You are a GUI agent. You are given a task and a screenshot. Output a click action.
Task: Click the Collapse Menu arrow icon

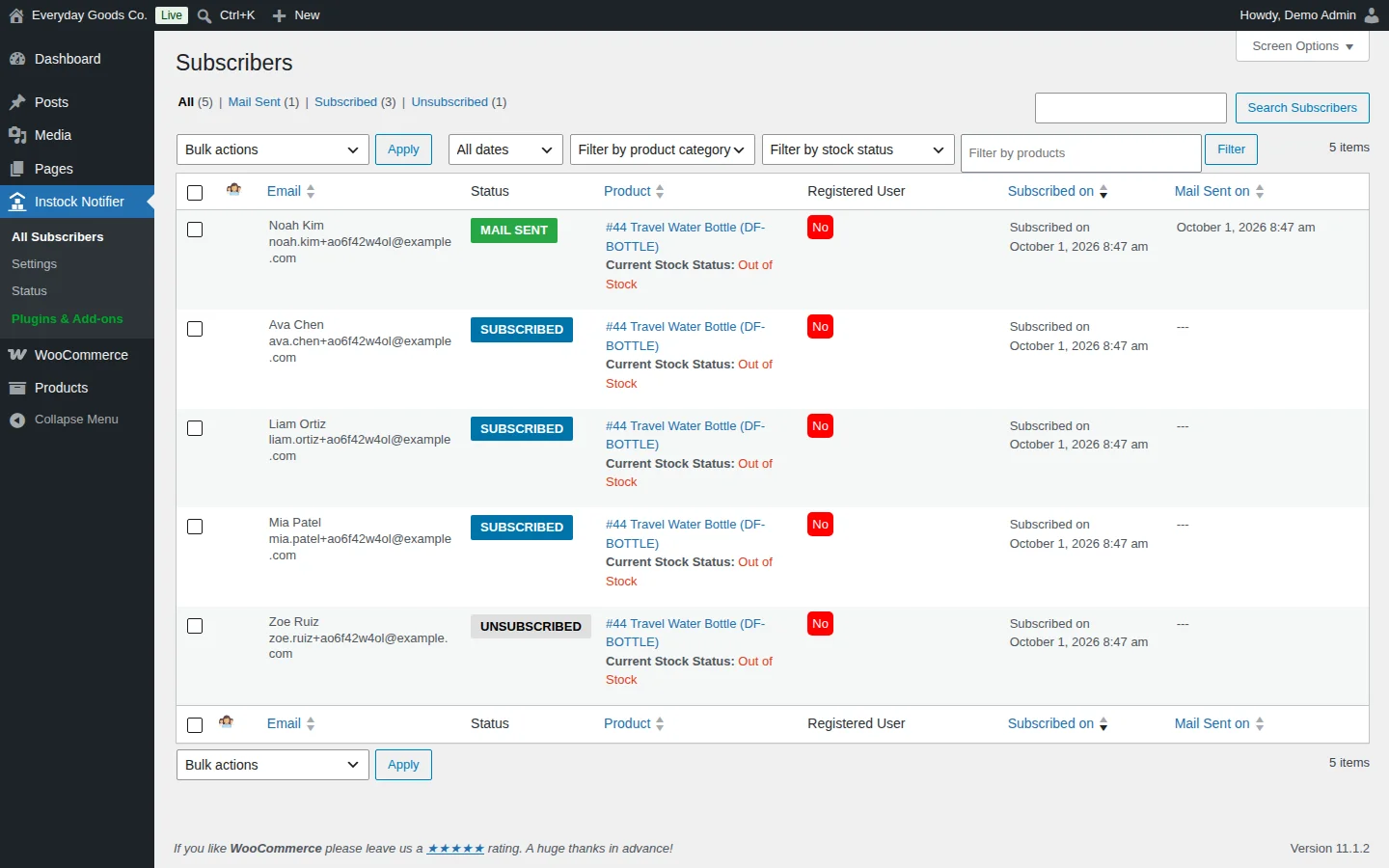(x=17, y=420)
